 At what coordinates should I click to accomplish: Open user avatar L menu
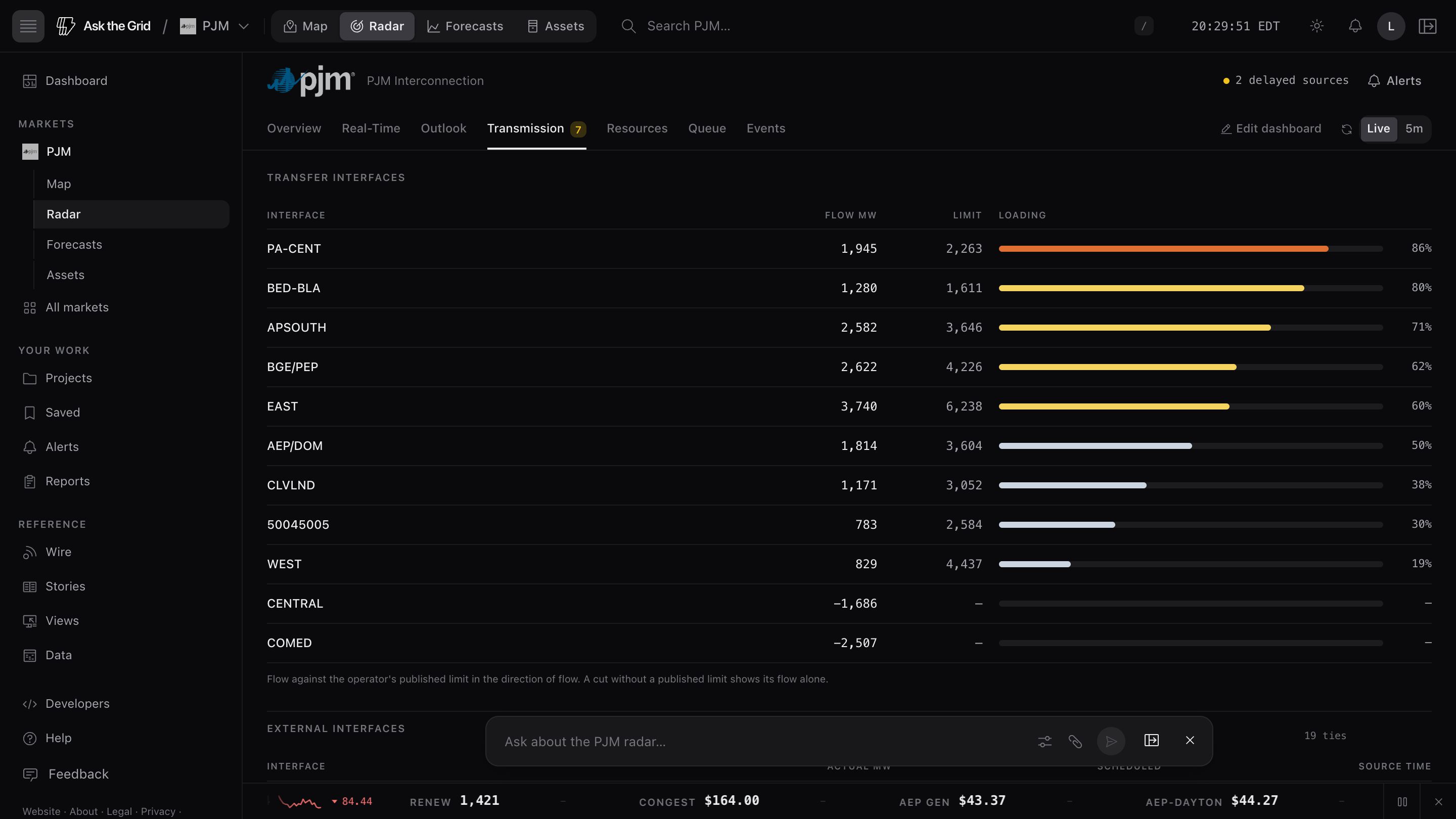click(x=1391, y=26)
